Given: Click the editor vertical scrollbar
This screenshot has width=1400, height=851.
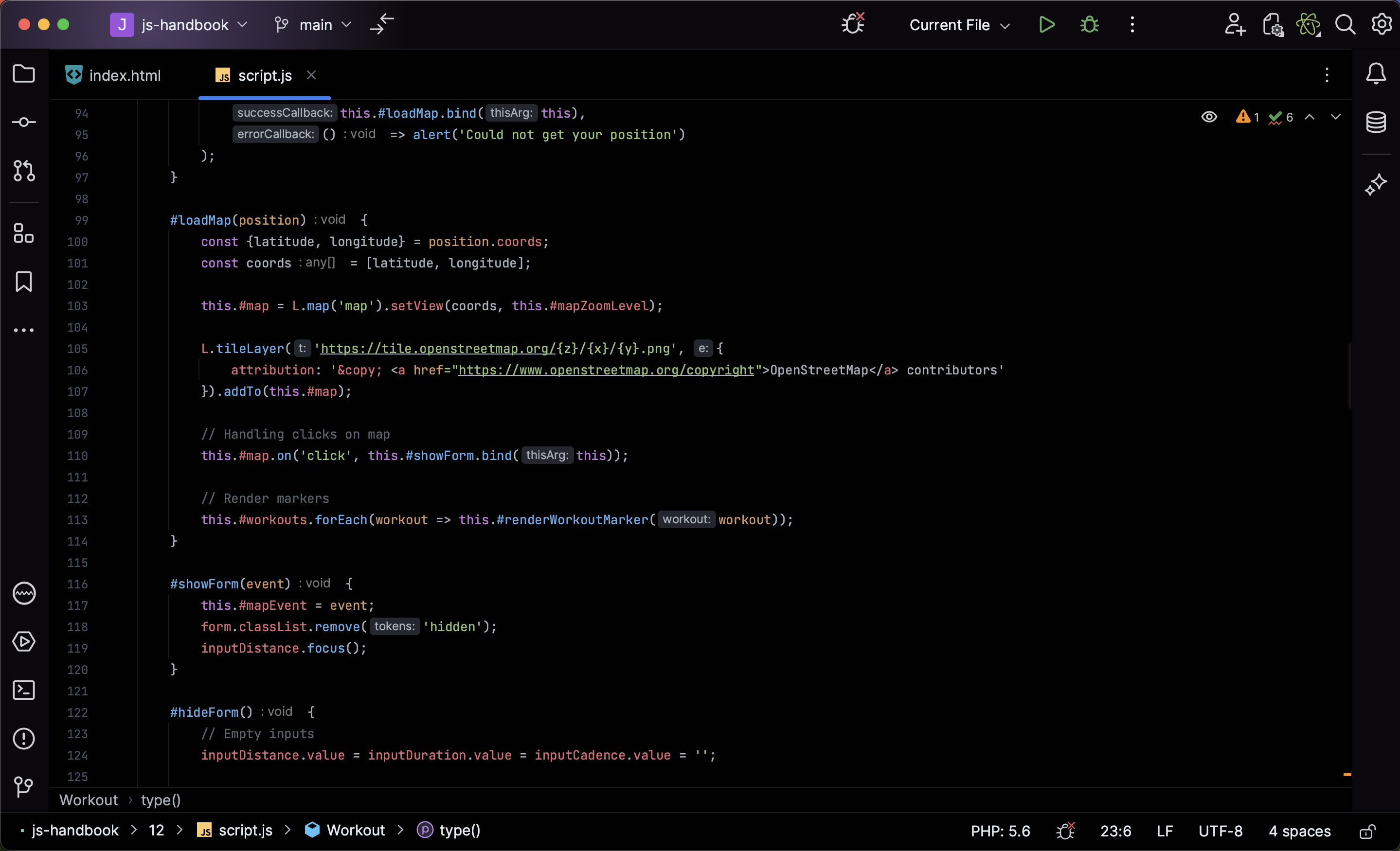Looking at the screenshot, I should 1349,375.
